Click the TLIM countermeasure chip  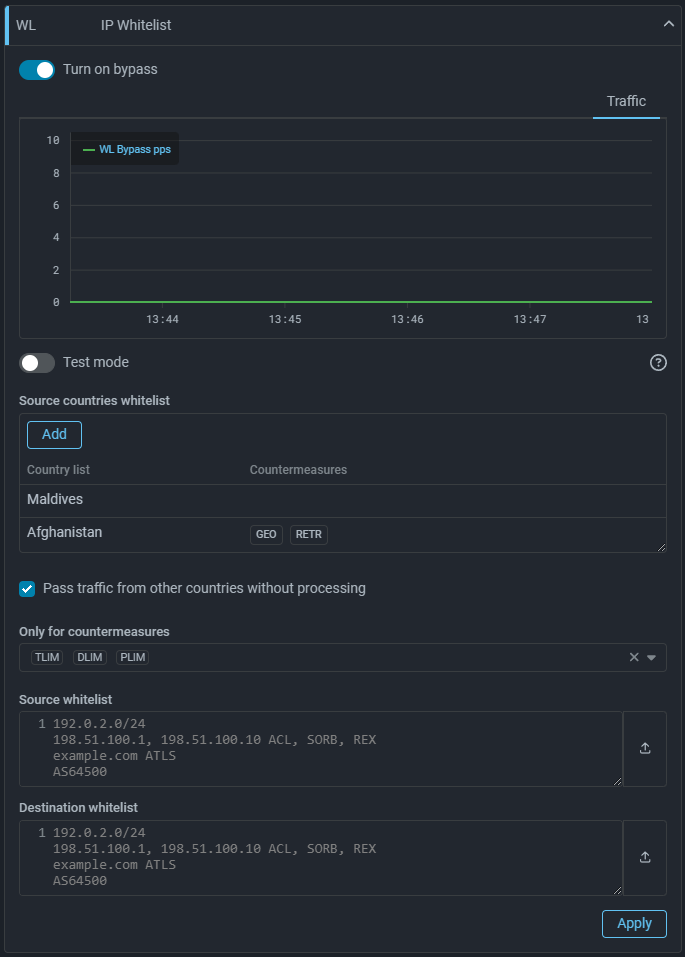tap(46, 657)
